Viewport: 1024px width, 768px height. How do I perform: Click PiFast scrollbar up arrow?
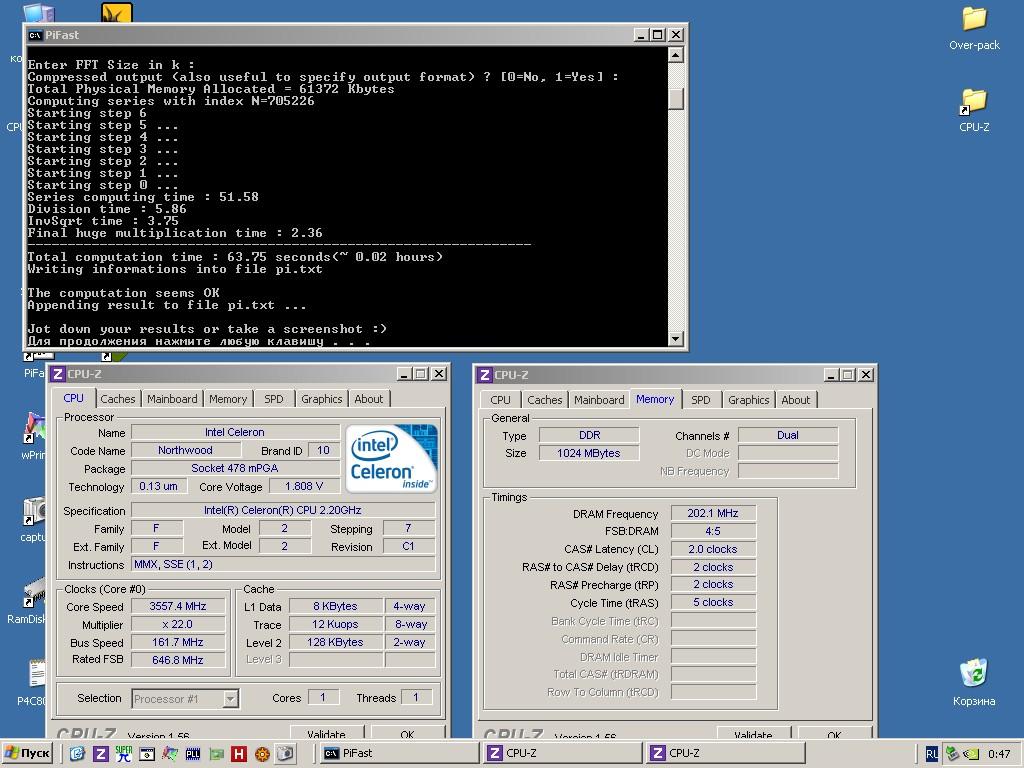point(676,55)
